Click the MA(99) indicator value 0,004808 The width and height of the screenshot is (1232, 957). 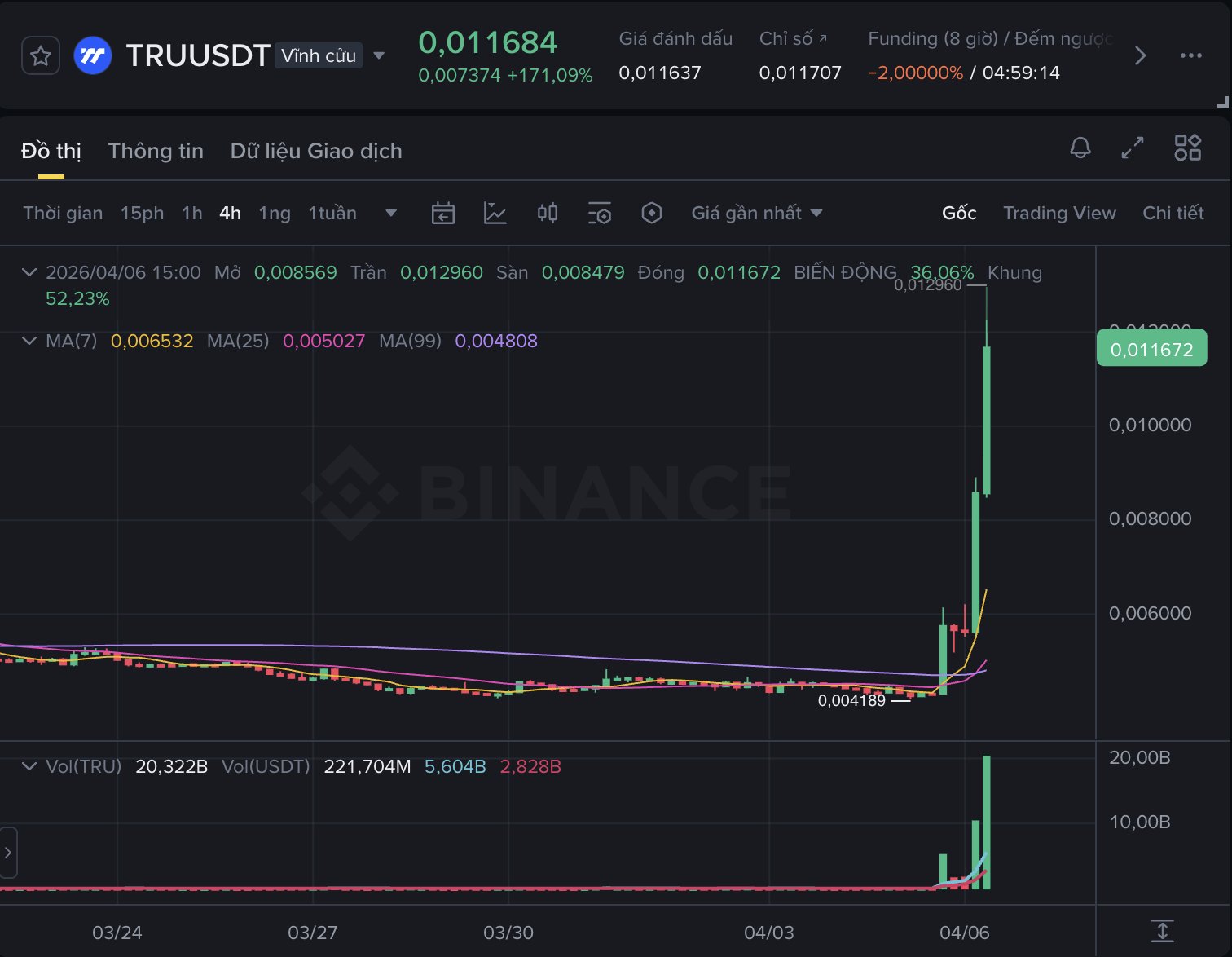pyautogui.click(x=496, y=341)
